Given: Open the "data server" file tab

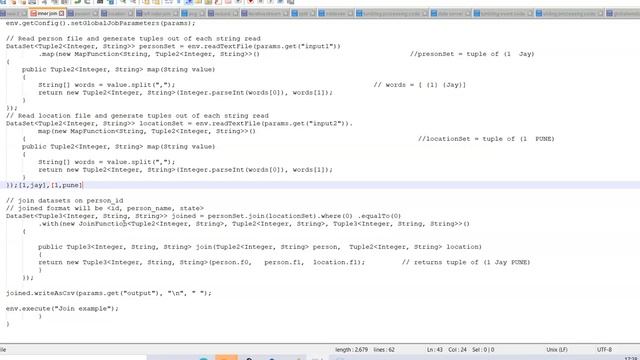Looking at the screenshot, I should pos(451,13).
